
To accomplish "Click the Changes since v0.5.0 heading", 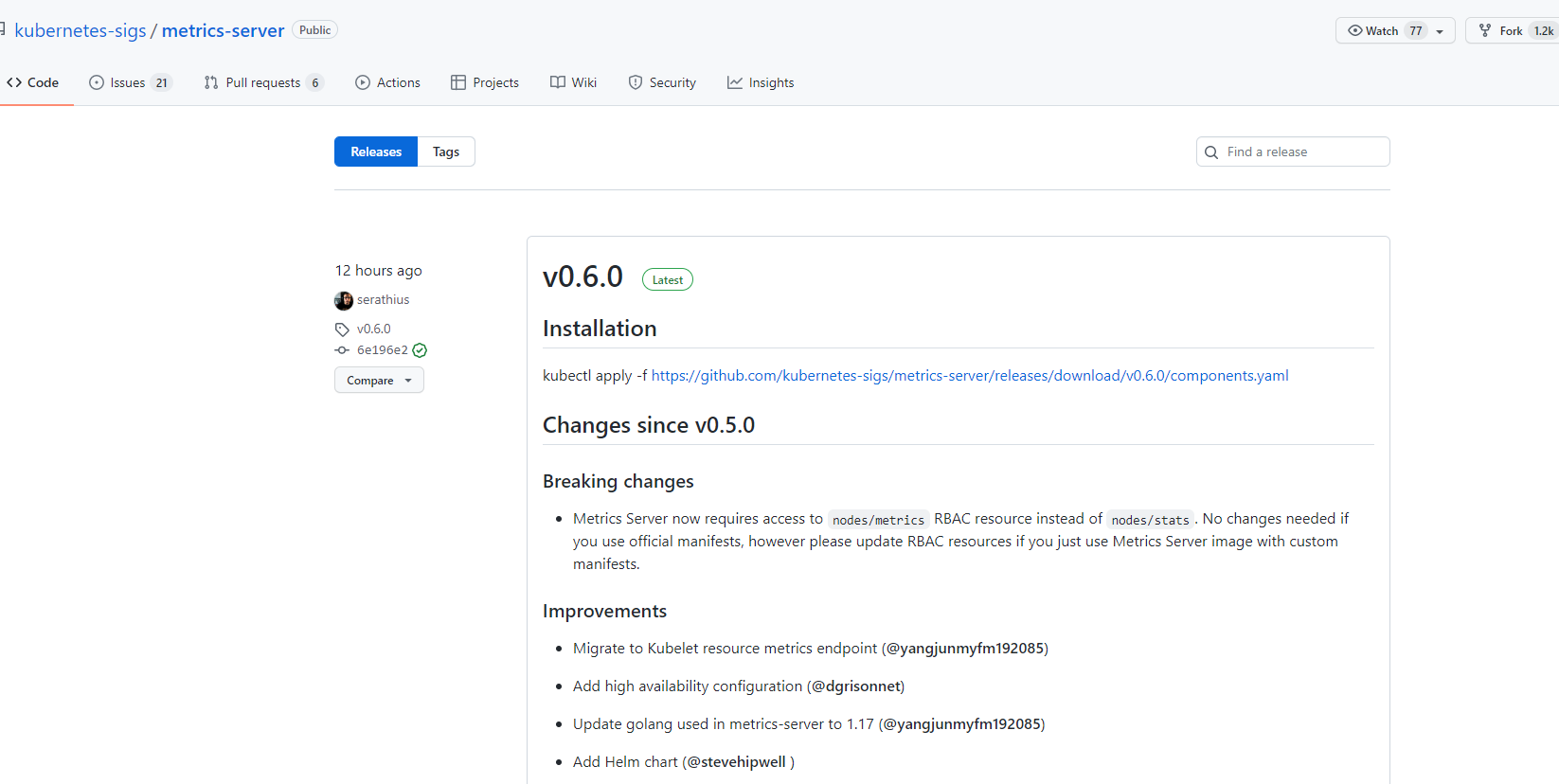I will coord(649,425).
